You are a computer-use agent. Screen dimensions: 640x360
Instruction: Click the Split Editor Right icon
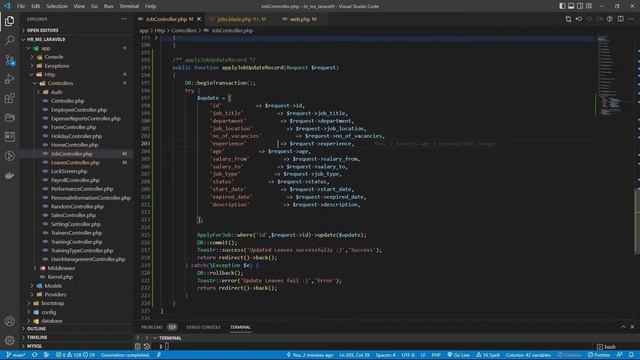coord(620,19)
